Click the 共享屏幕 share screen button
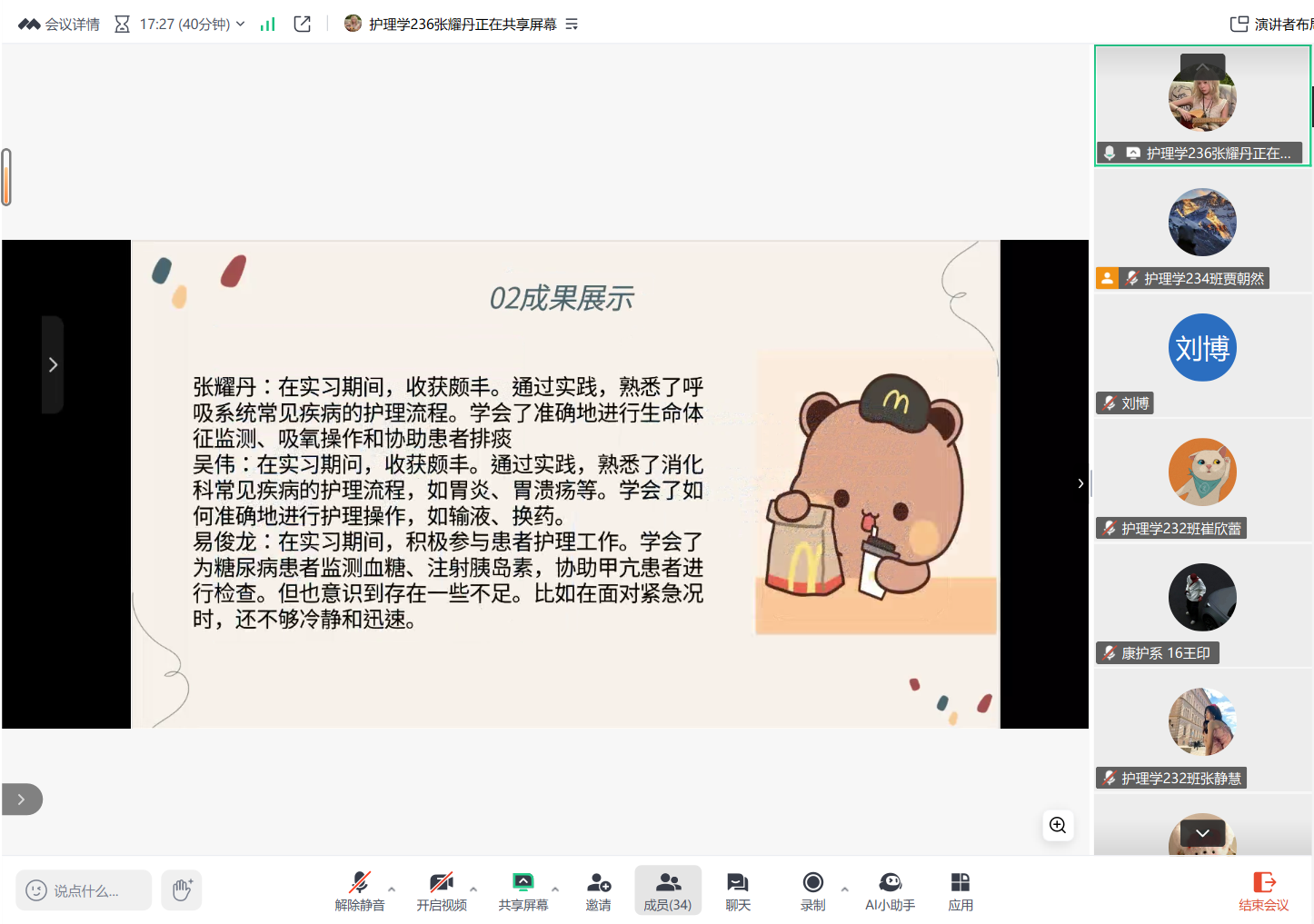 [x=523, y=890]
